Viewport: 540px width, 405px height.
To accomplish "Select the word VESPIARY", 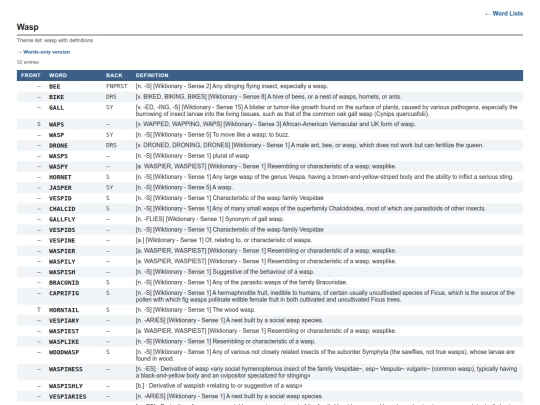I will 64,321.
